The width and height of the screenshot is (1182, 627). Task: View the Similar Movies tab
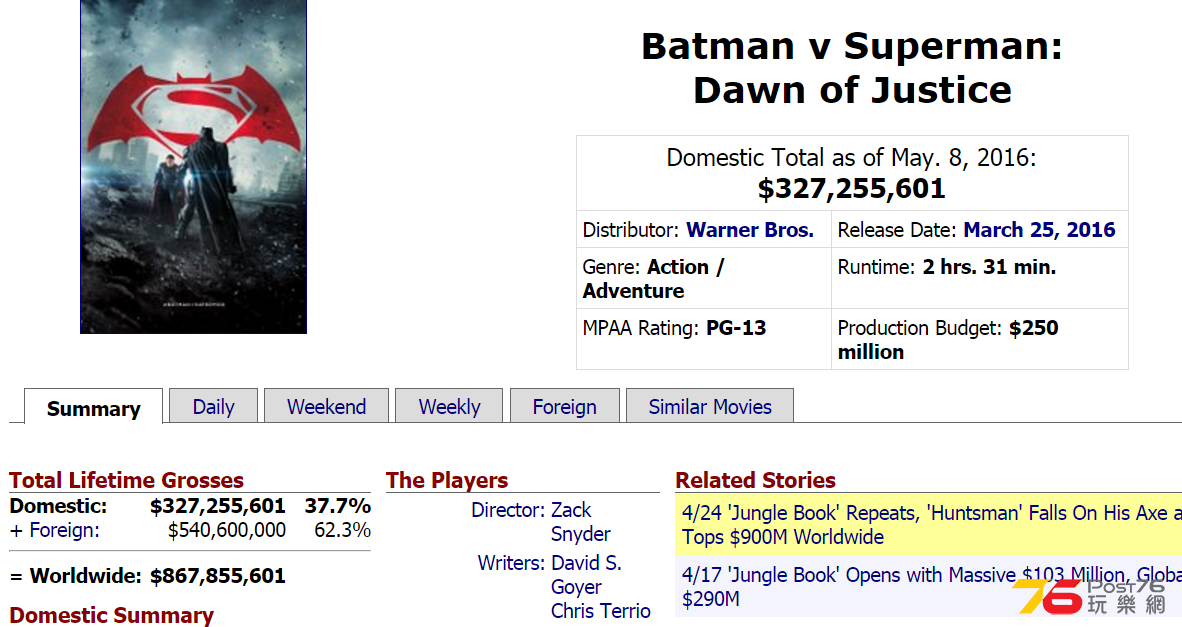coord(710,406)
